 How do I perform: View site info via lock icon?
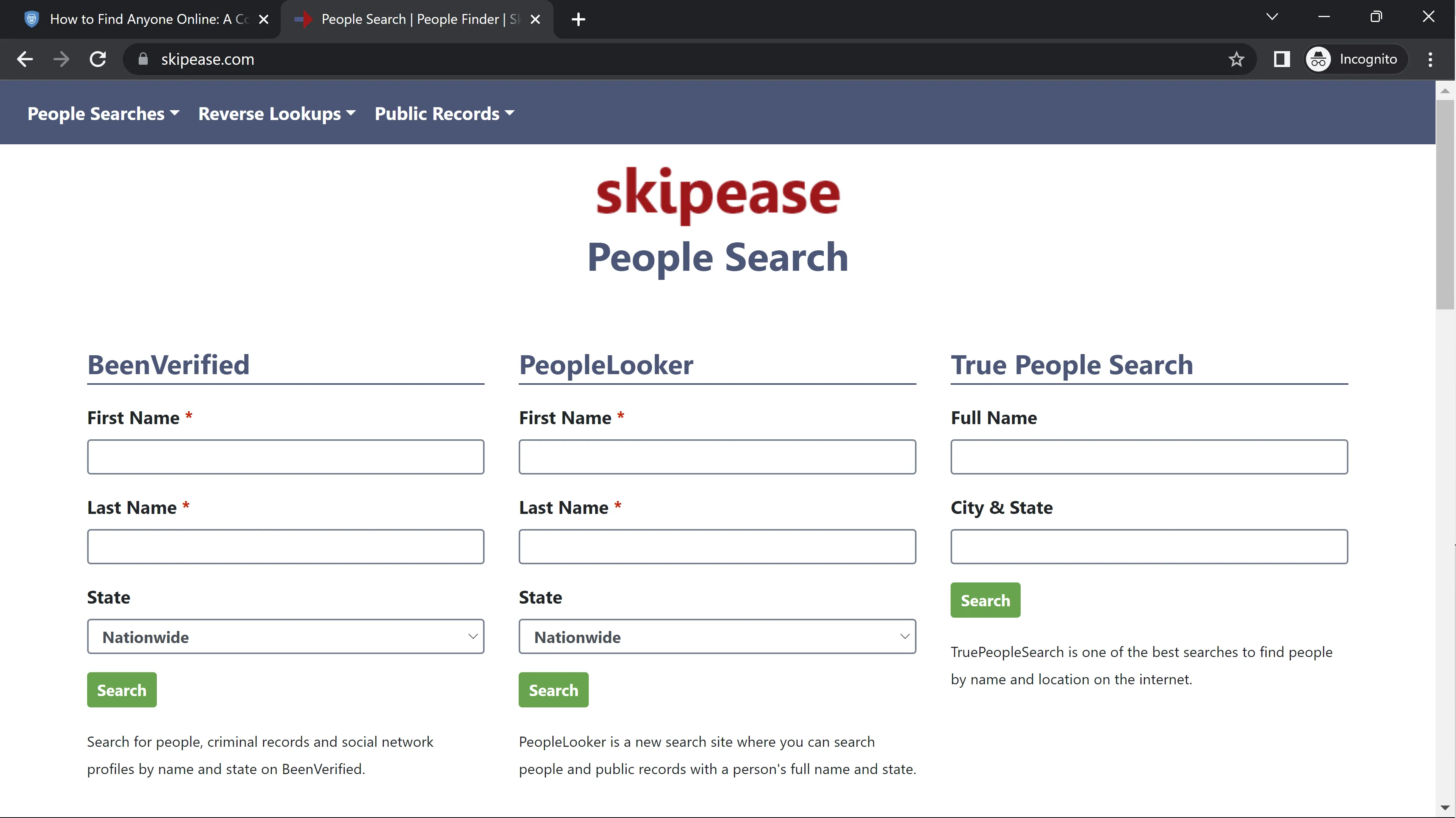click(x=143, y=59)
